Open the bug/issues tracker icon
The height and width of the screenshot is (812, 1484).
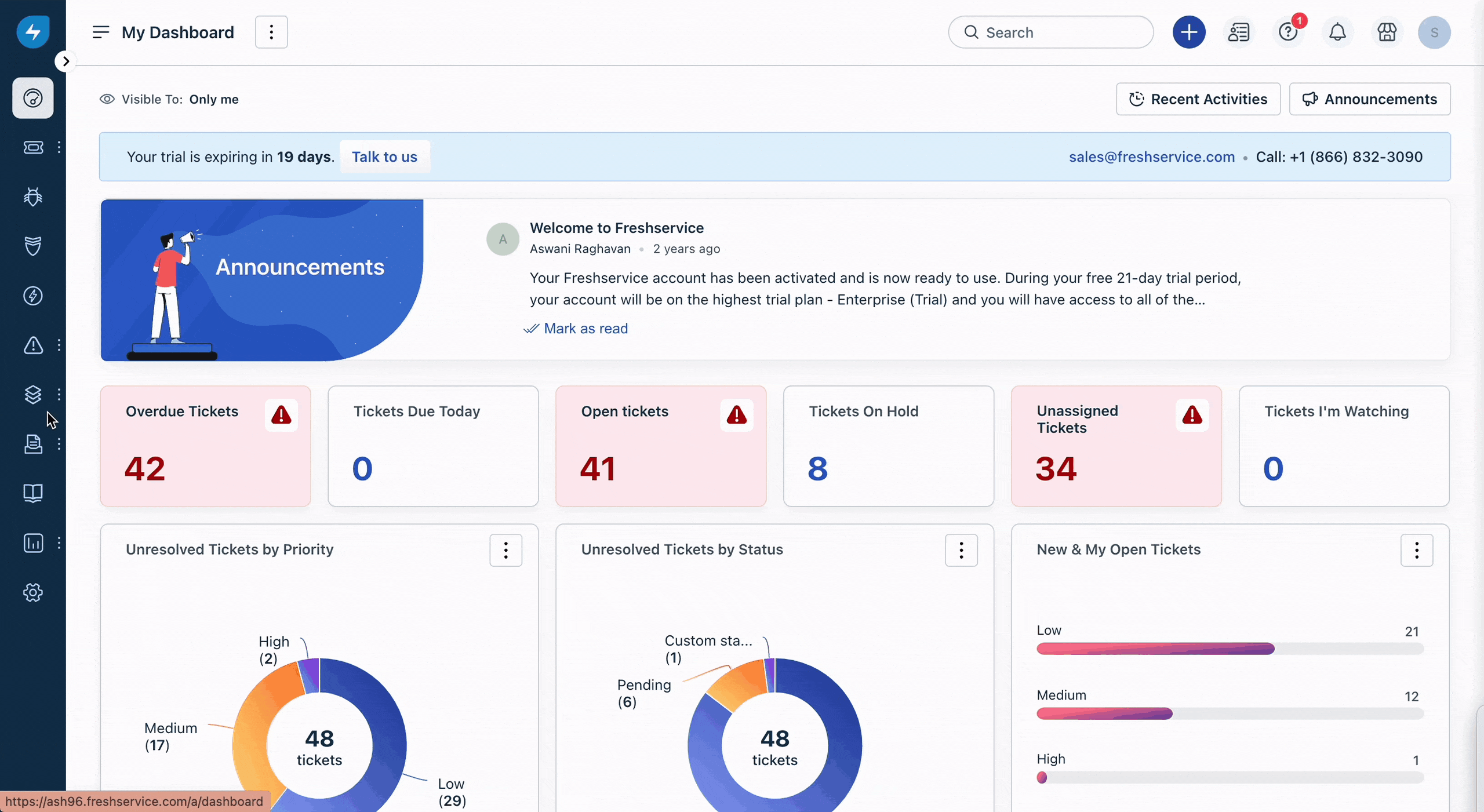33,196
